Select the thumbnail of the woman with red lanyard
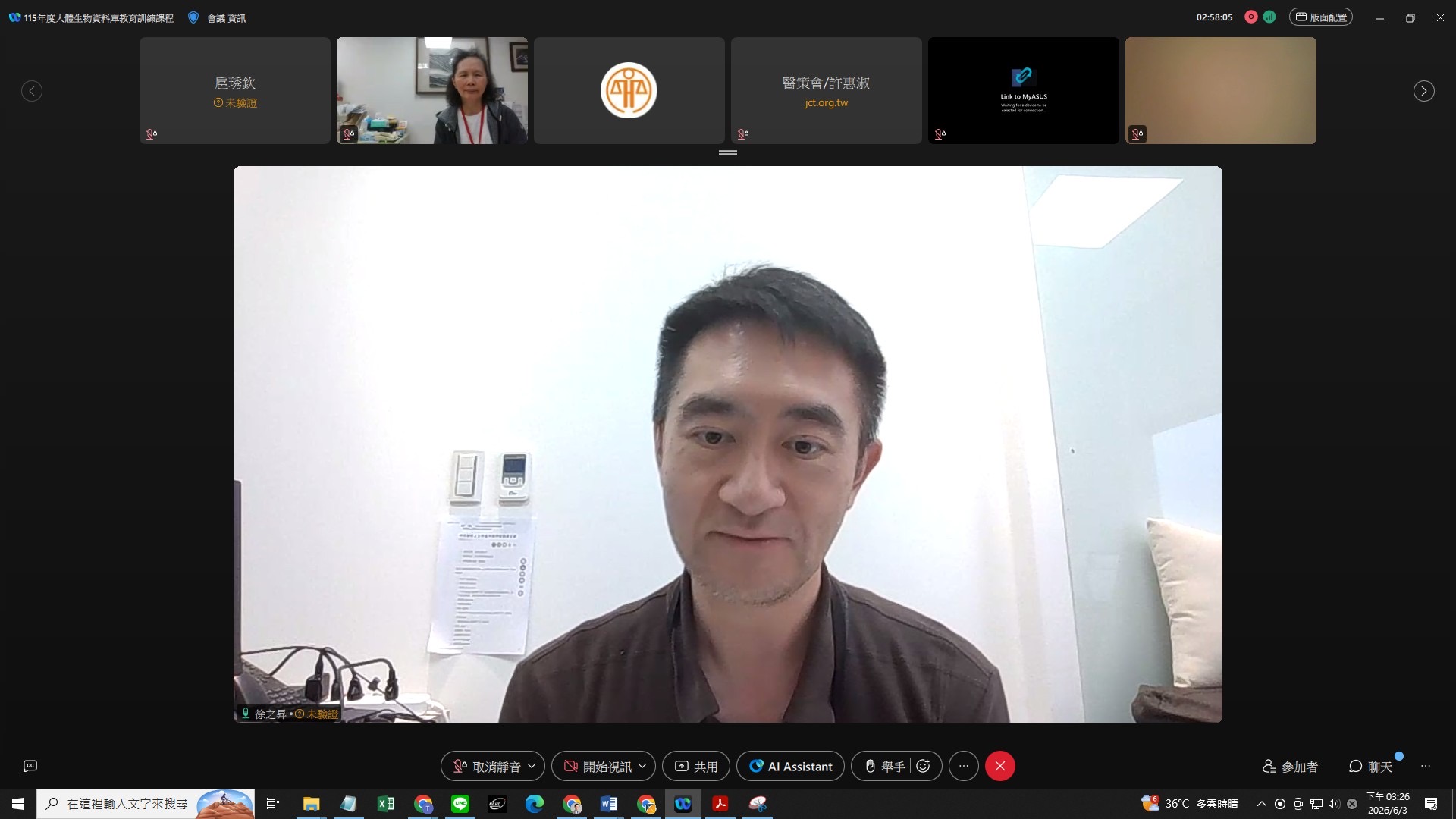1456x819 pixels. point(432,91)
